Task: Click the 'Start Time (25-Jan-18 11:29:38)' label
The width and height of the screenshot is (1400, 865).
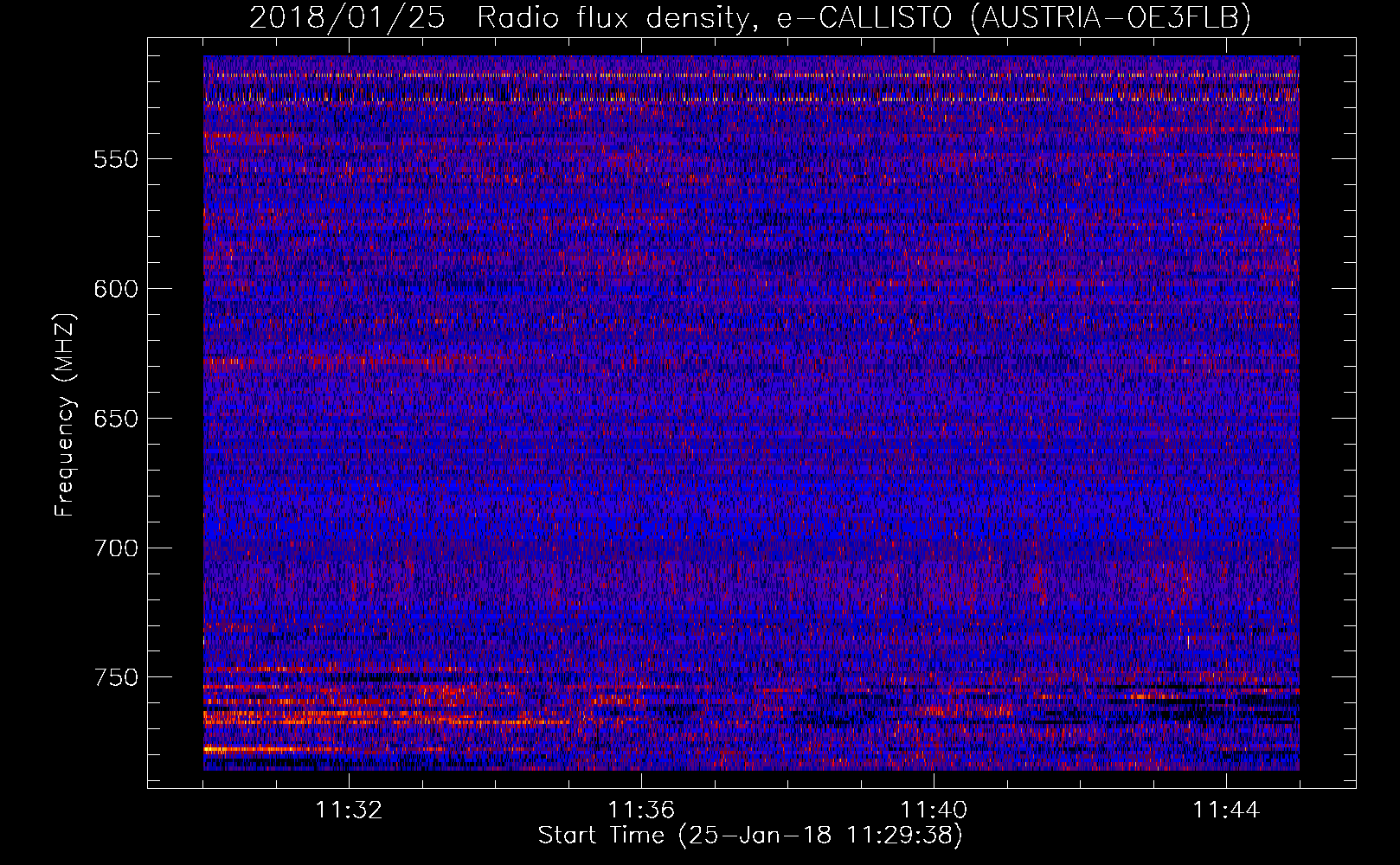Action: (750, 836)
